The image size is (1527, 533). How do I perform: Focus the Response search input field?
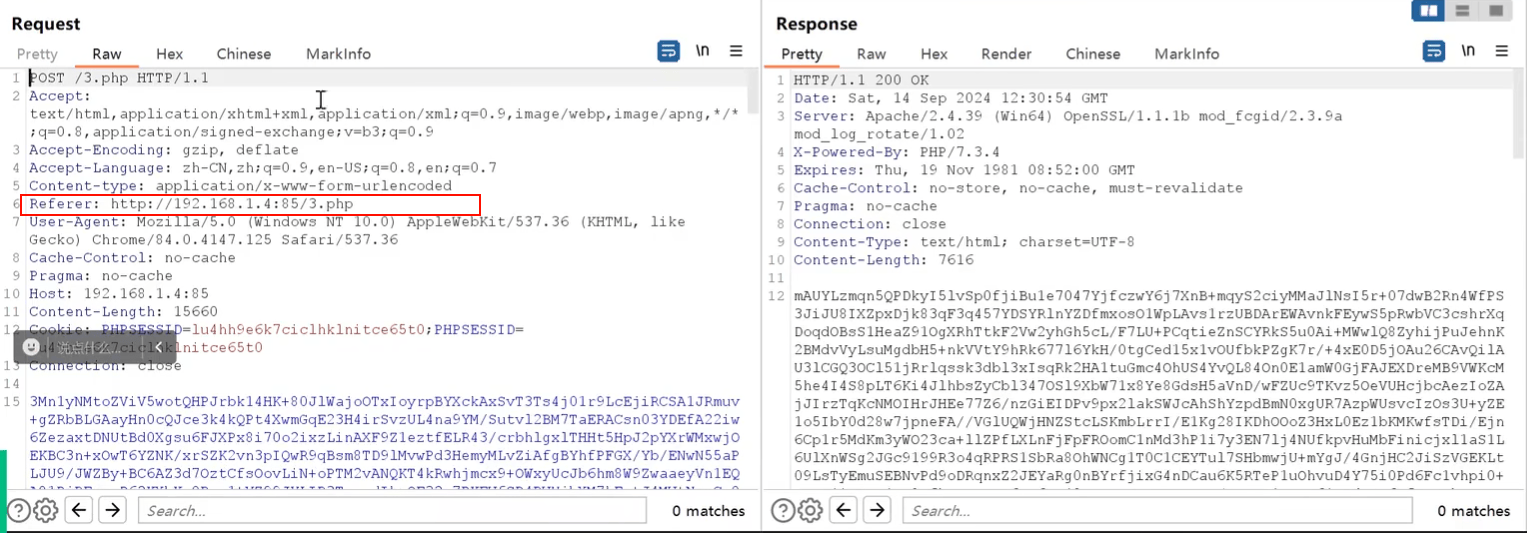click(x=1157, y=511)
